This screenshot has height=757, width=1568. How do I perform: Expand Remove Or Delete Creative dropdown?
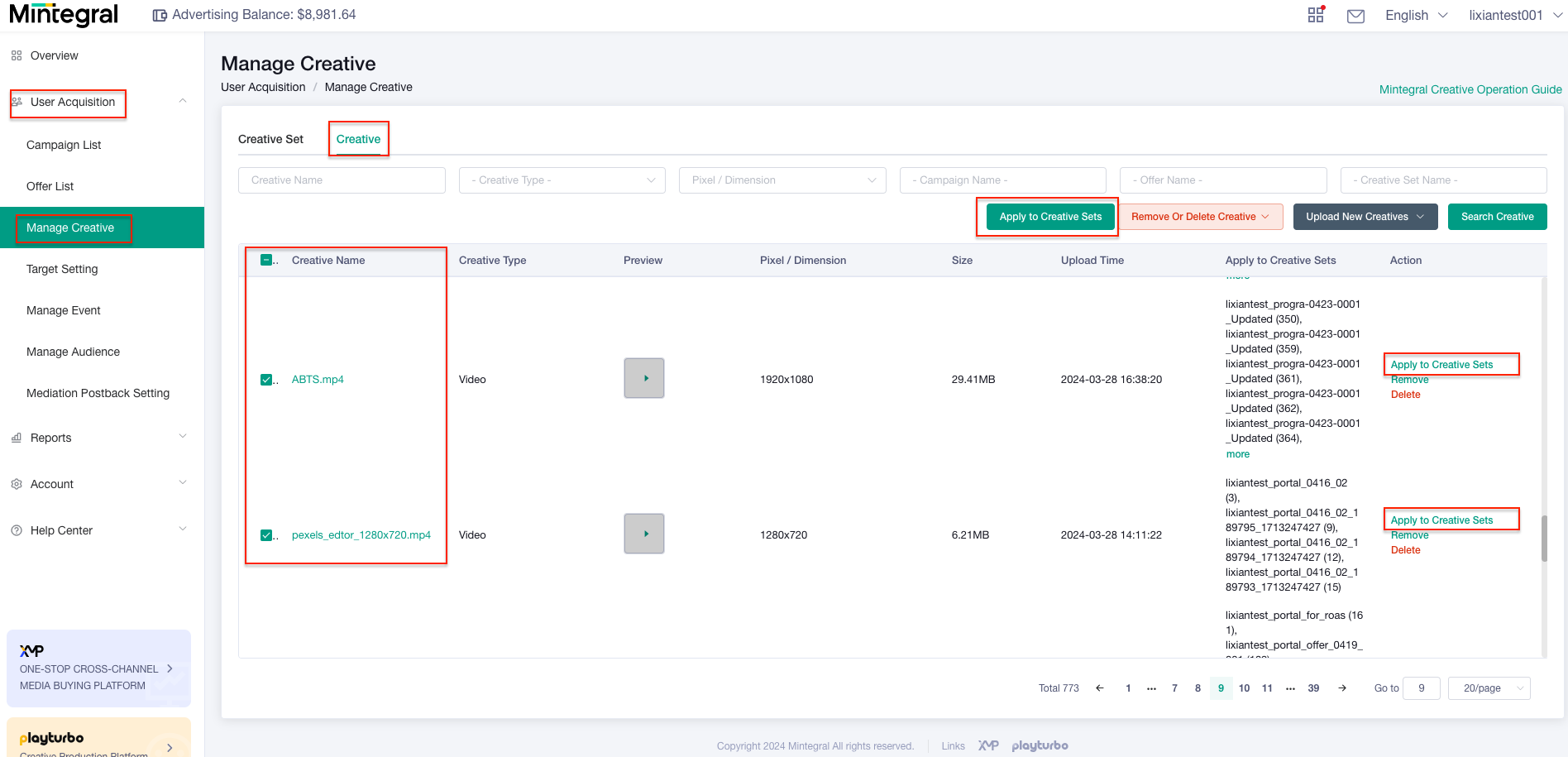1200,217
